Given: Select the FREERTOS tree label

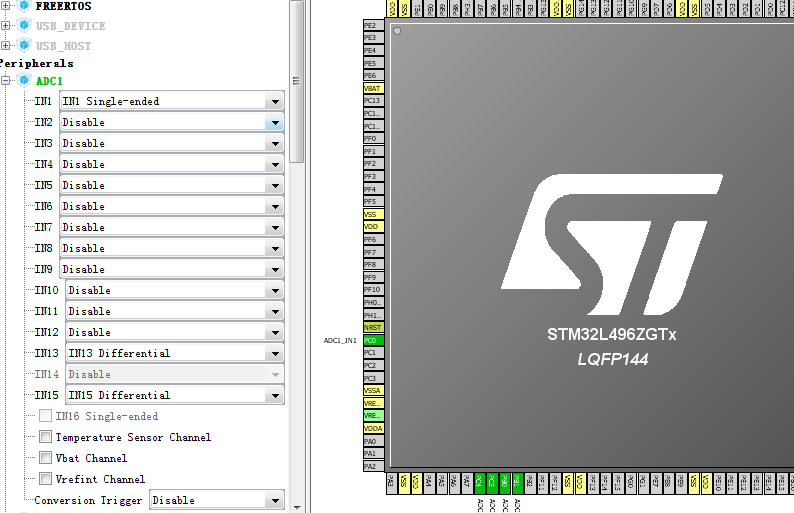Looking at the screenshot, I should coord(63,6).
